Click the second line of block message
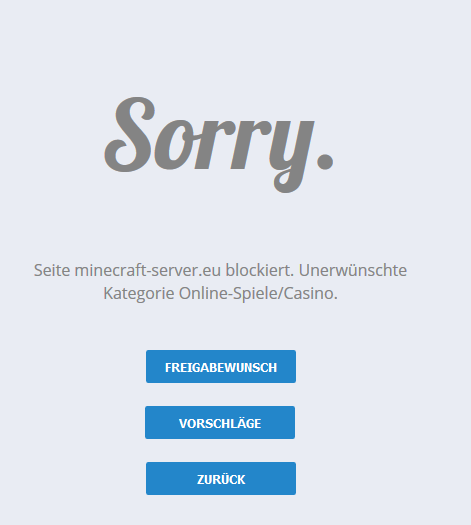This screenshot has height=525, width=471. [x=220, y=294]
